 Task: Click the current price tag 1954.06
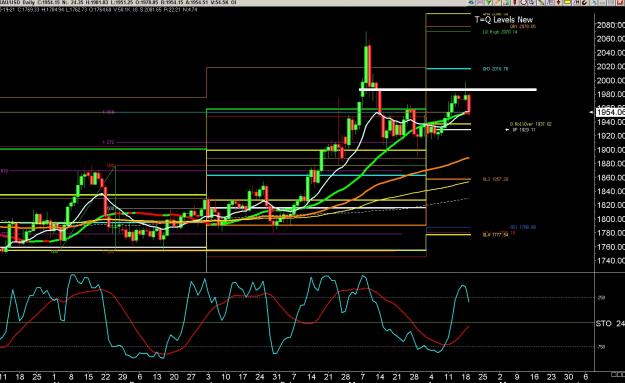pyautogui.click(x=610, y=112)
